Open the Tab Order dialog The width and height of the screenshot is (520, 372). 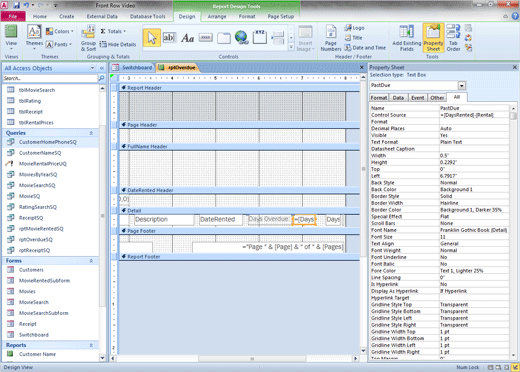453,38
